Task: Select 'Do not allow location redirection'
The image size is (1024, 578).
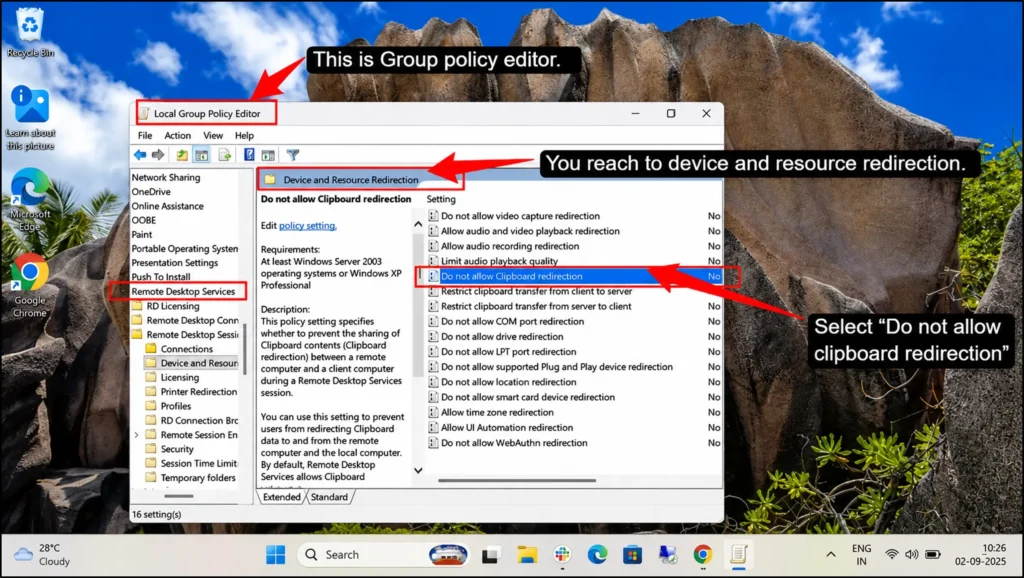Action: [509, 382]
